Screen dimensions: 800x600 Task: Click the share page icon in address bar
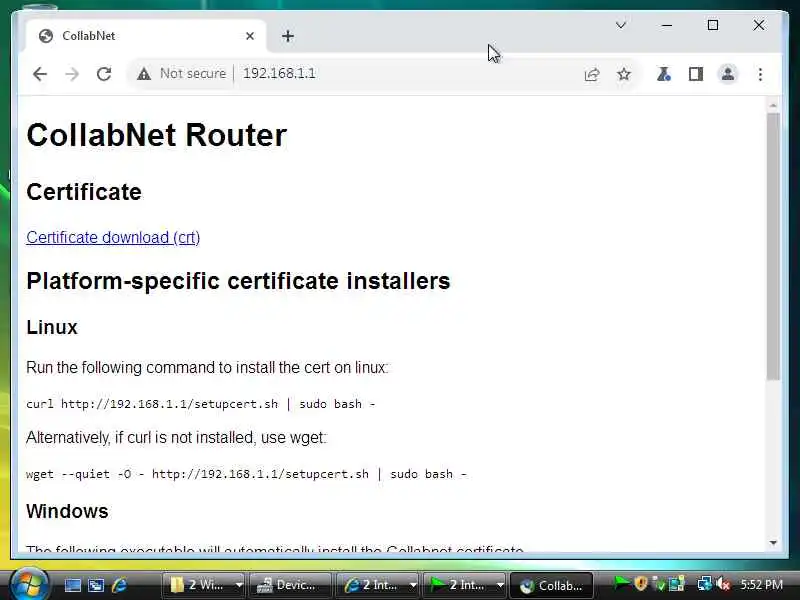[592, 74]
